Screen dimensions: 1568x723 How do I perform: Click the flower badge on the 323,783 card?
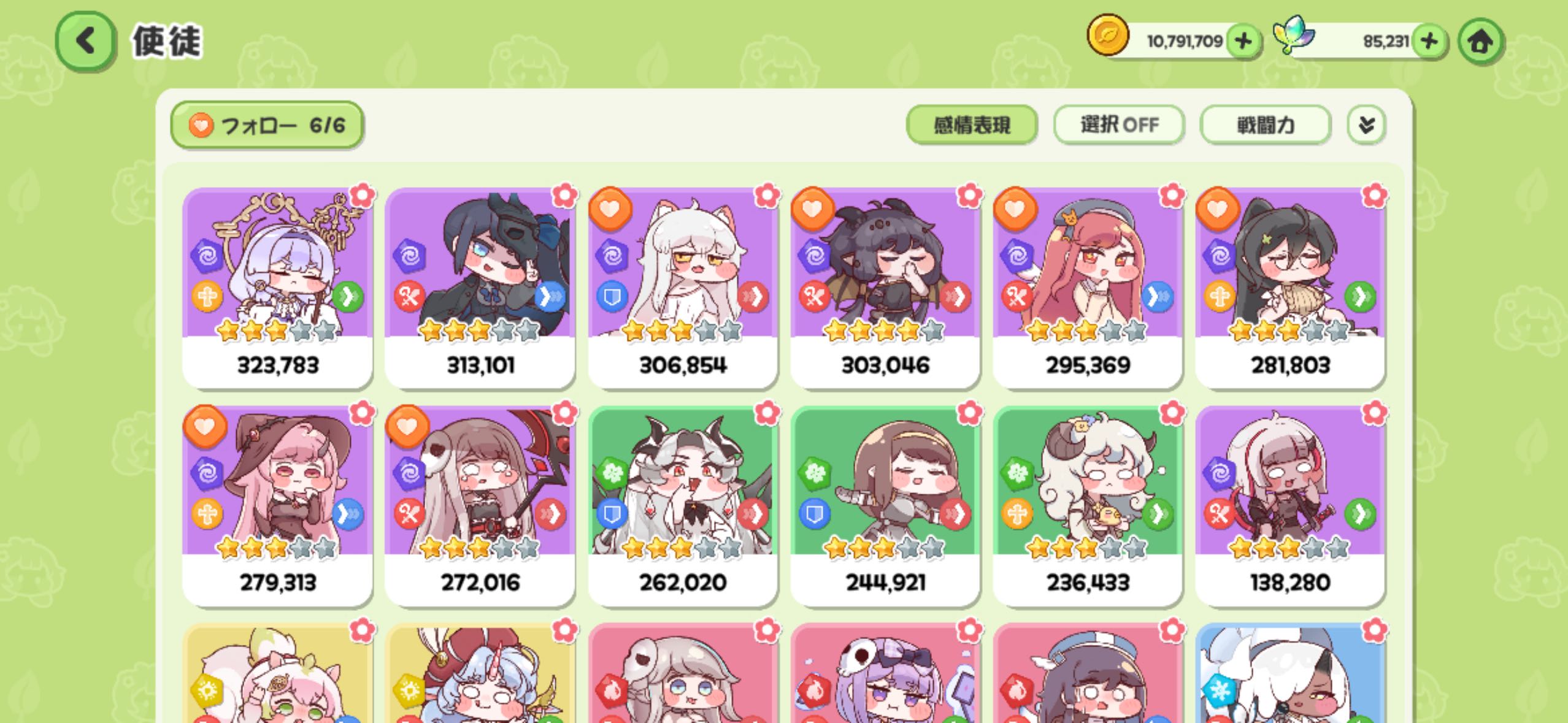tap(362, 196)
